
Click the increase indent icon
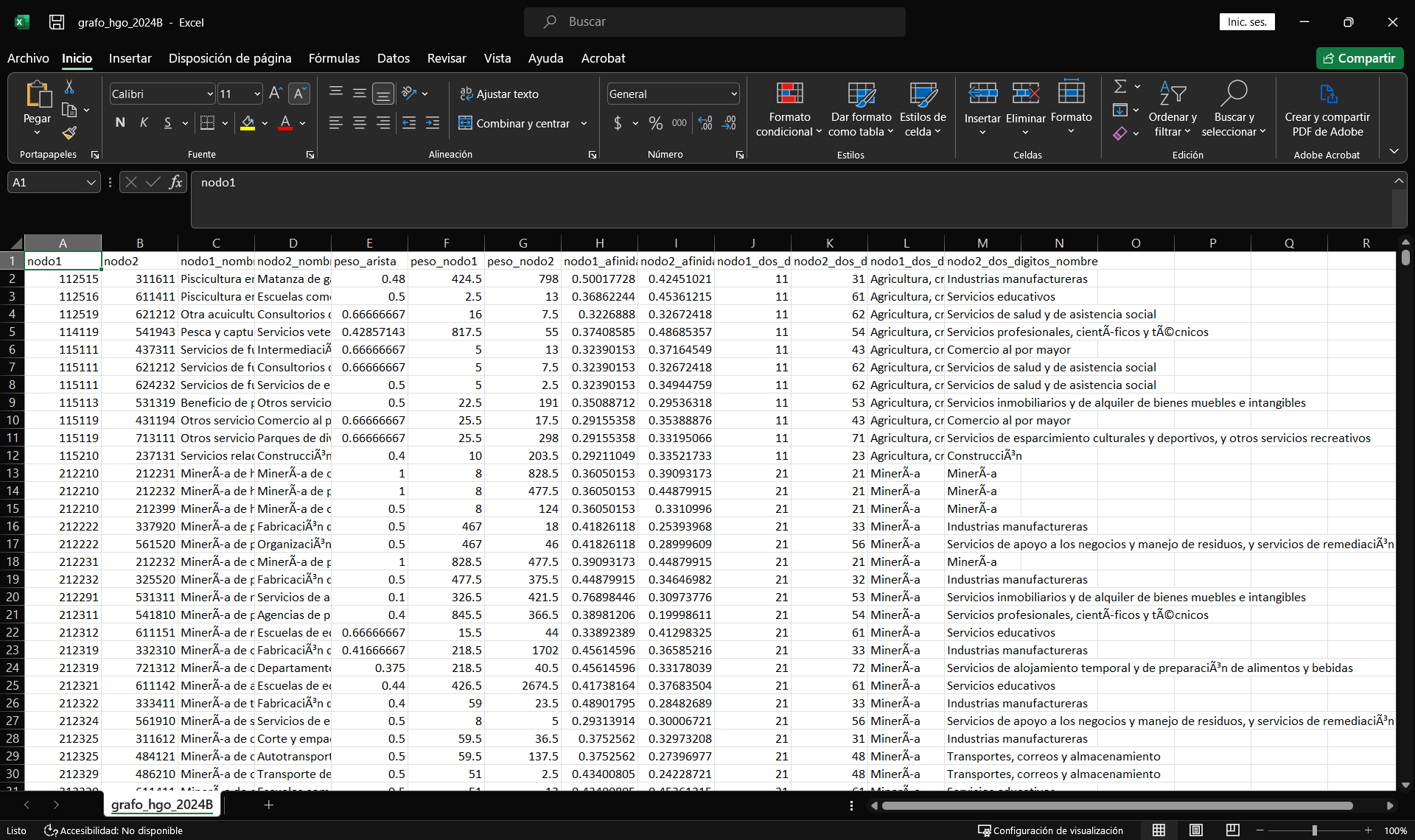point(433,123)
